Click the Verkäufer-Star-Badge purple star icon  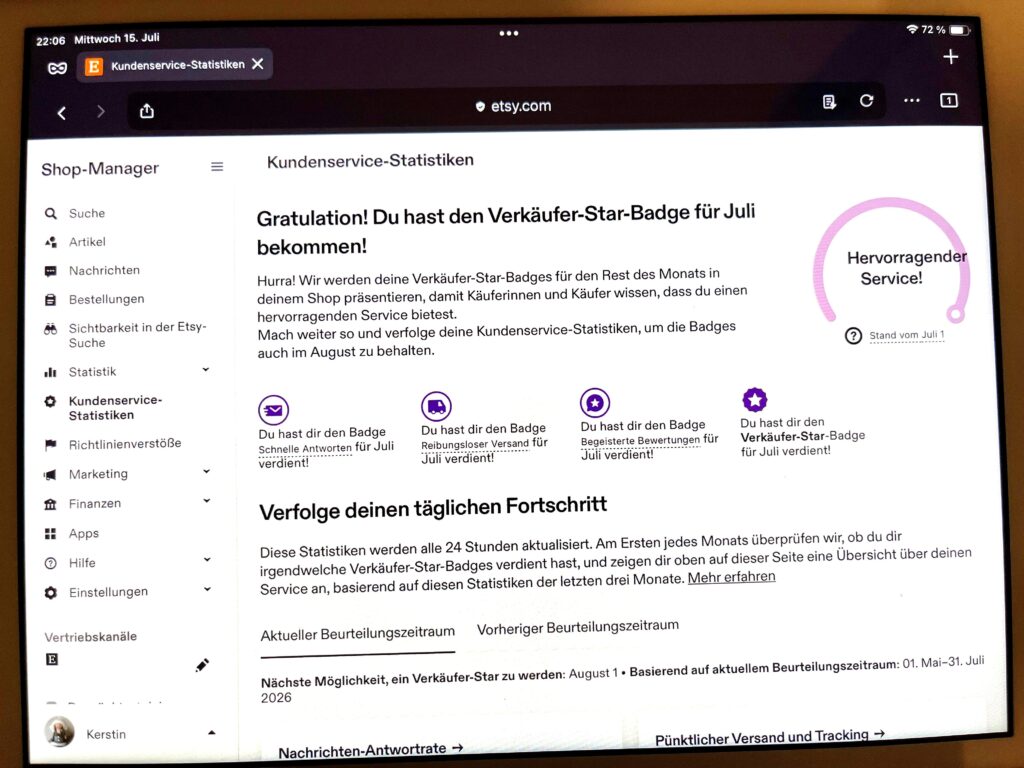[755, 400]
